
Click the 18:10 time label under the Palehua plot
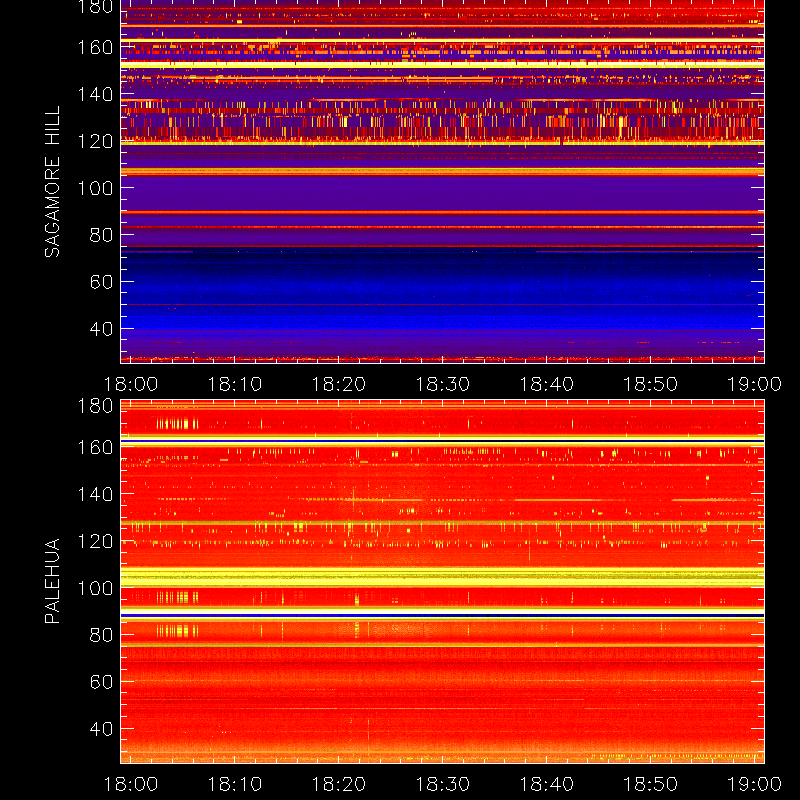point(235,784)
